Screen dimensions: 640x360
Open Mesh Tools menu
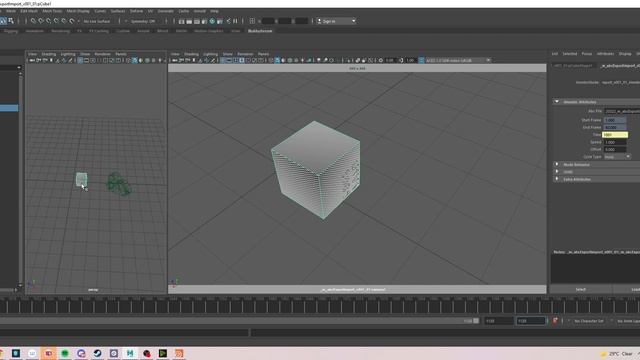pos(52,11)
